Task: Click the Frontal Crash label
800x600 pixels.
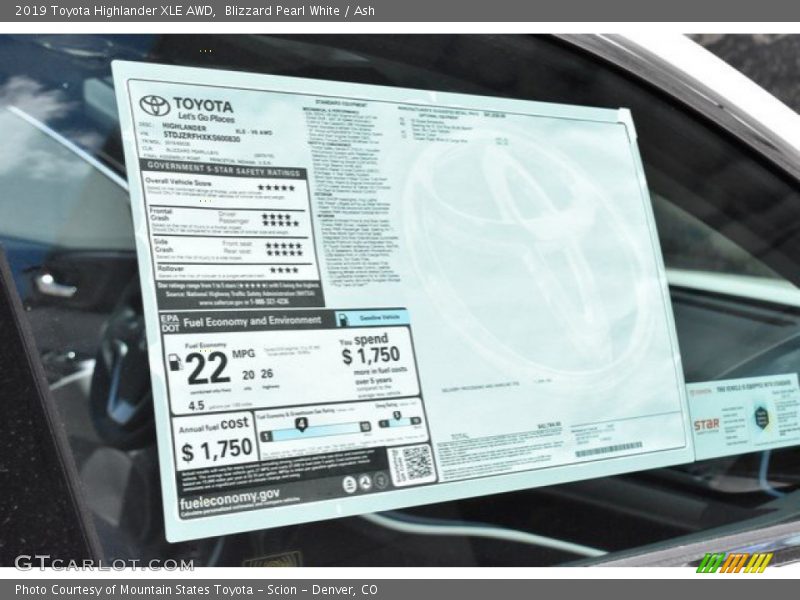Action: pyautogui.click(x=161, y=214)
